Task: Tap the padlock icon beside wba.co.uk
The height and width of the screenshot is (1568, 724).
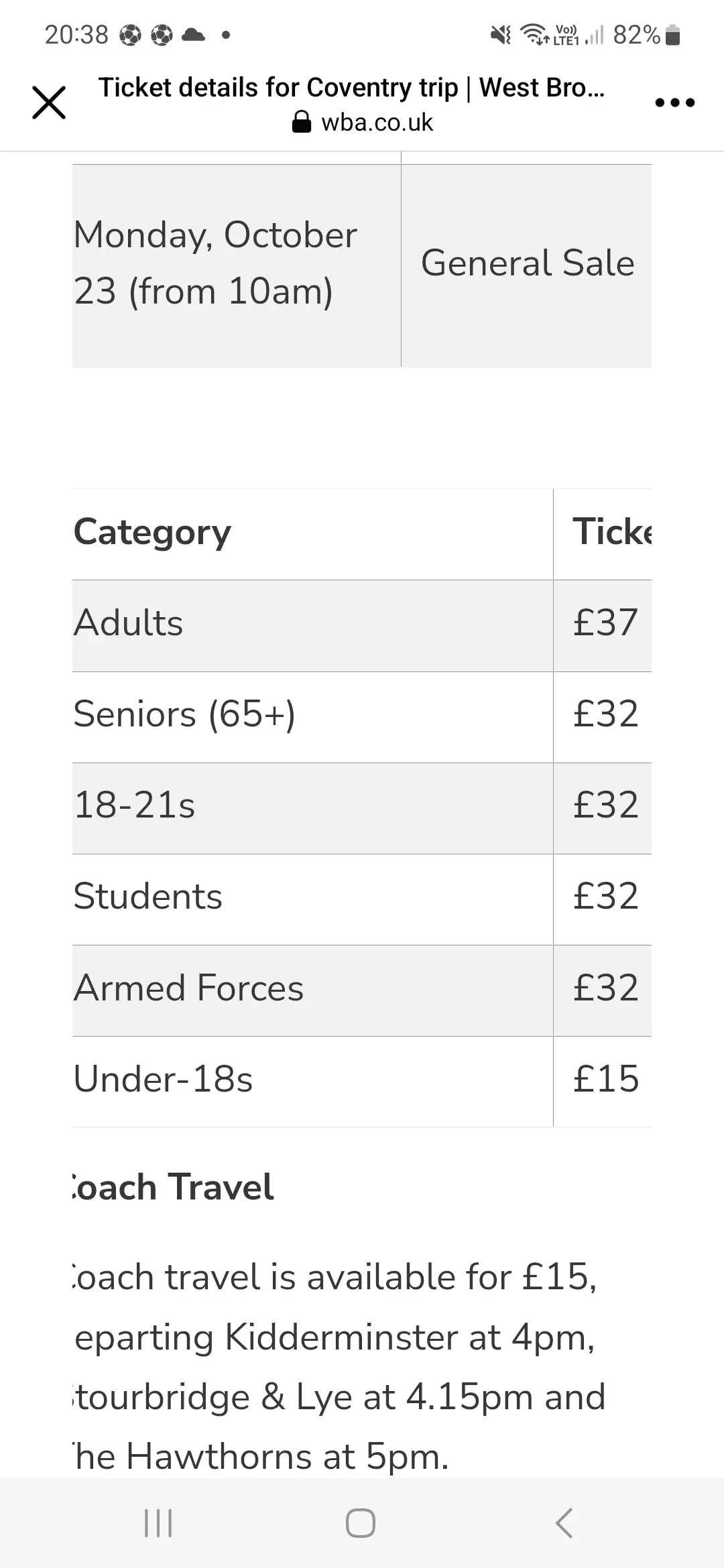Action: (x=302, y=123)
